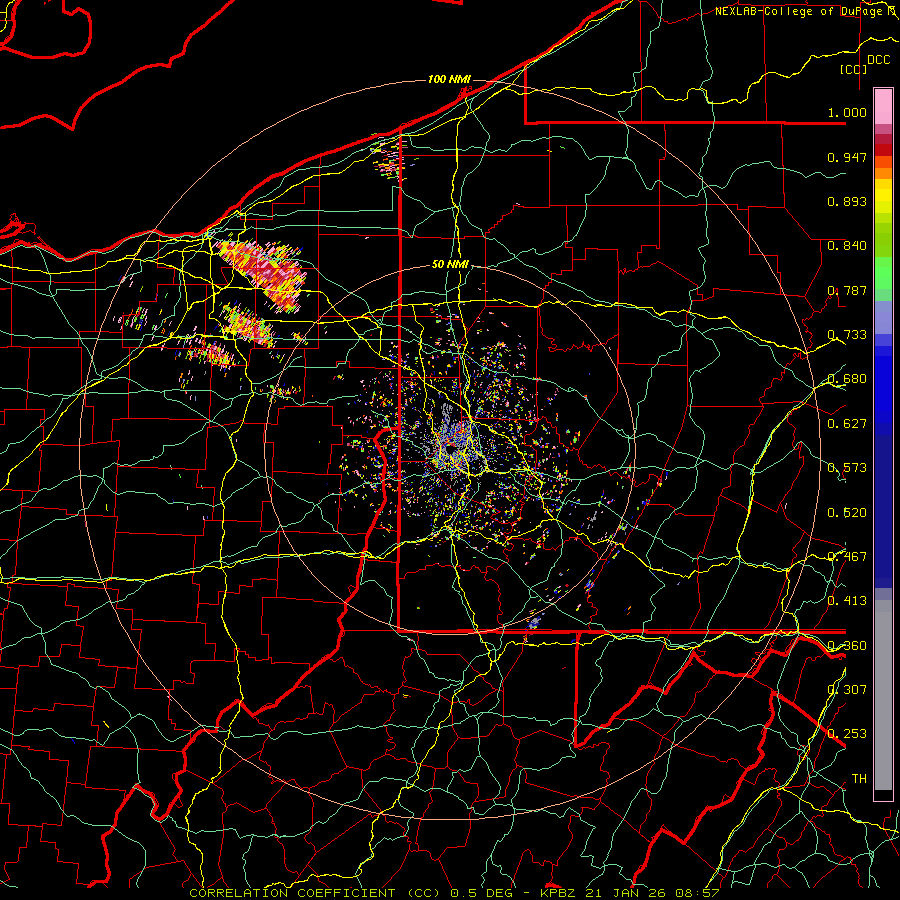
Task: Select the 0.360 legend value
Action: [x=847, y=646]
